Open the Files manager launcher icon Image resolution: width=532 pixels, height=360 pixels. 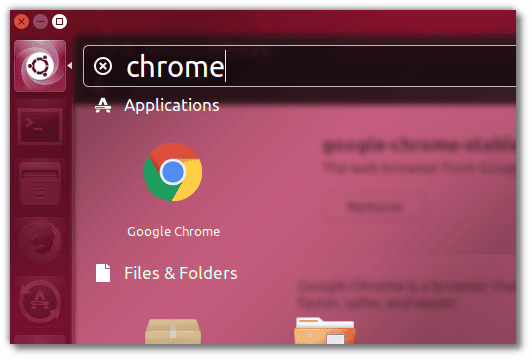(x=40, y=184)
